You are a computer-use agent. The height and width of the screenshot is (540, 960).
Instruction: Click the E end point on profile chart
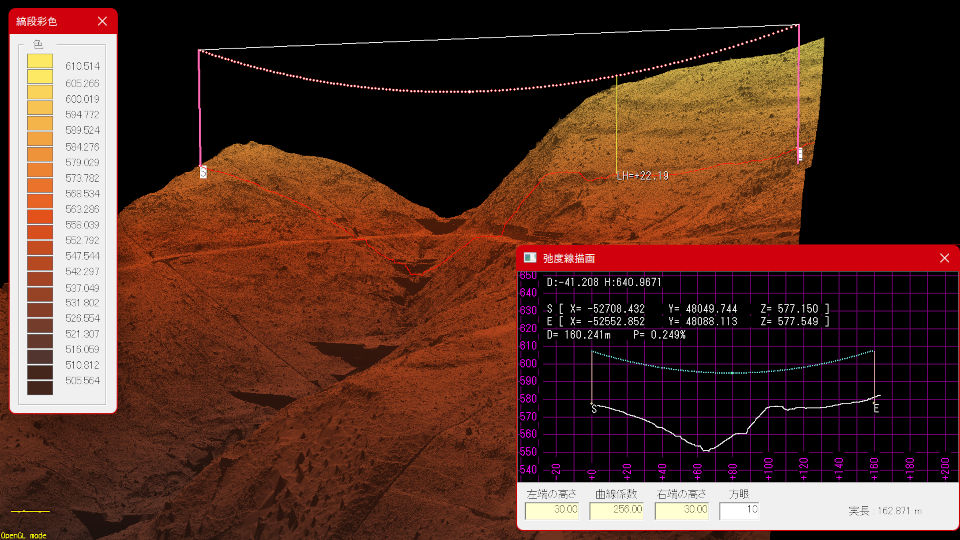click(x=876, y=408)
